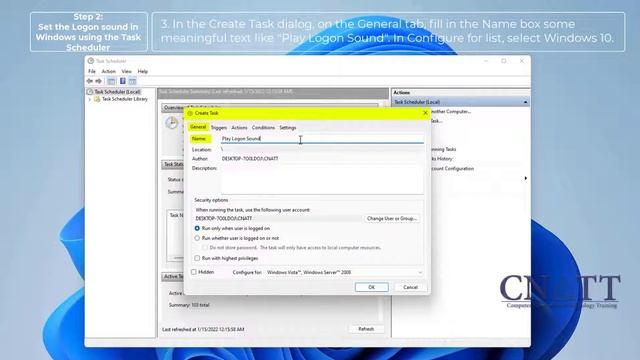This screenshot has width=640, height=360.
Task: Switch to the Settings tab
Action: click(x=288, y=128)
